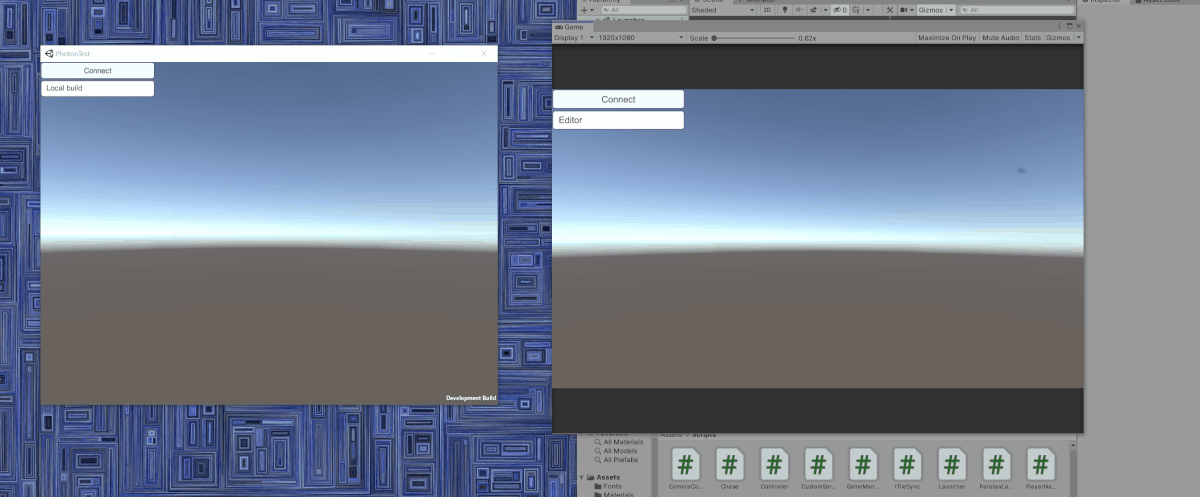Toggle Scene view effects icon

pyautogui.click(x=813, y=10)
